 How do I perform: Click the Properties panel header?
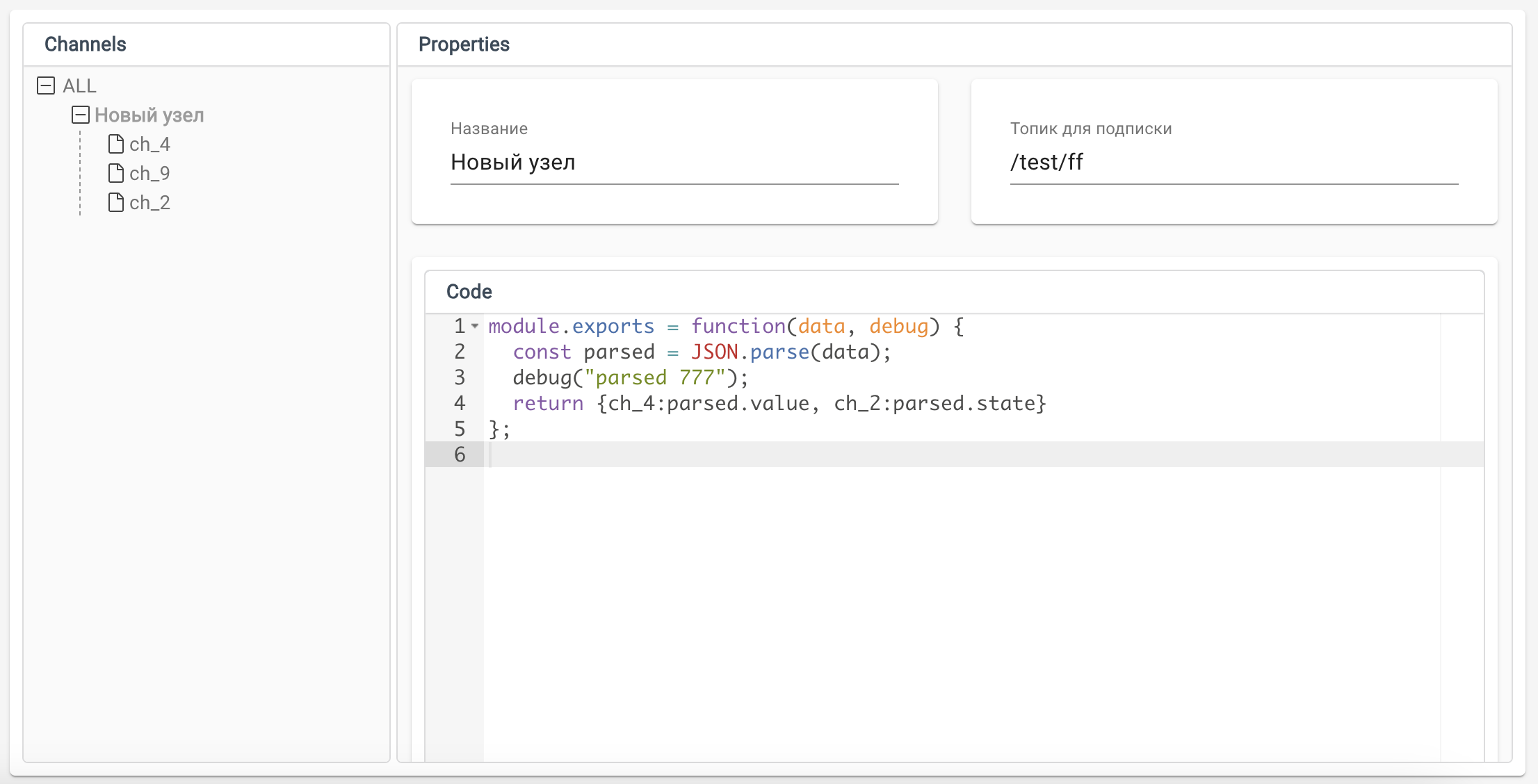pyautogui.click(x=464, y=44)
